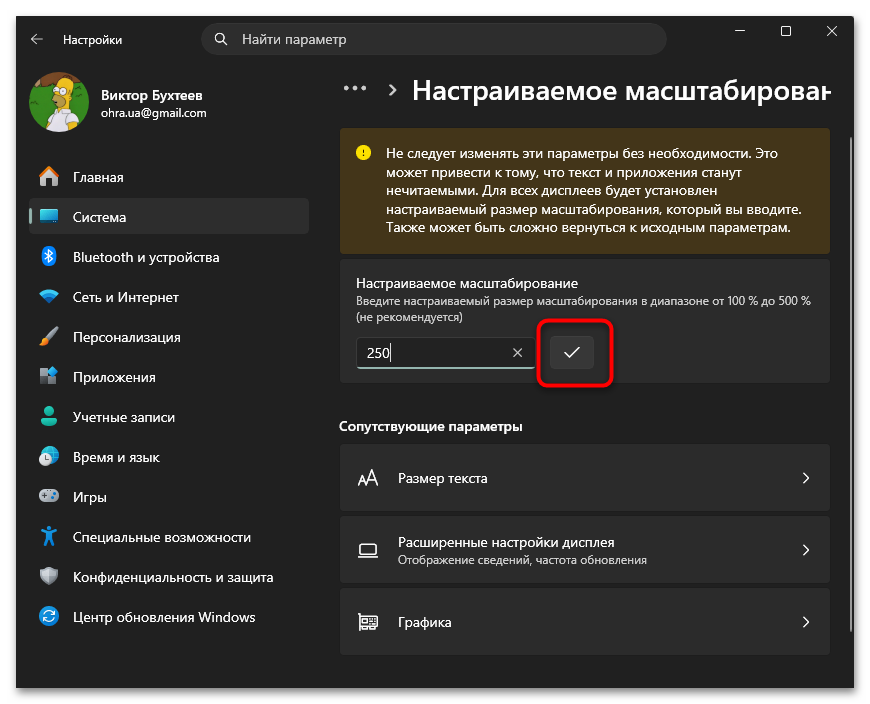This screenshot has width=870, height=704.
Task: Open Центр обновления Windows
Action: point(169,616)
